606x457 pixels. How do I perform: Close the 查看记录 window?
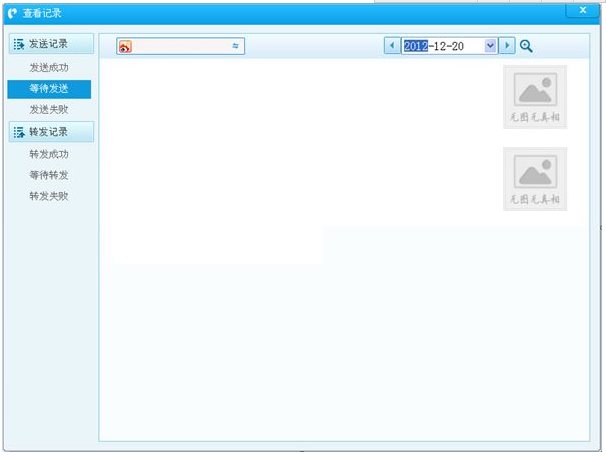coord(583,10)
